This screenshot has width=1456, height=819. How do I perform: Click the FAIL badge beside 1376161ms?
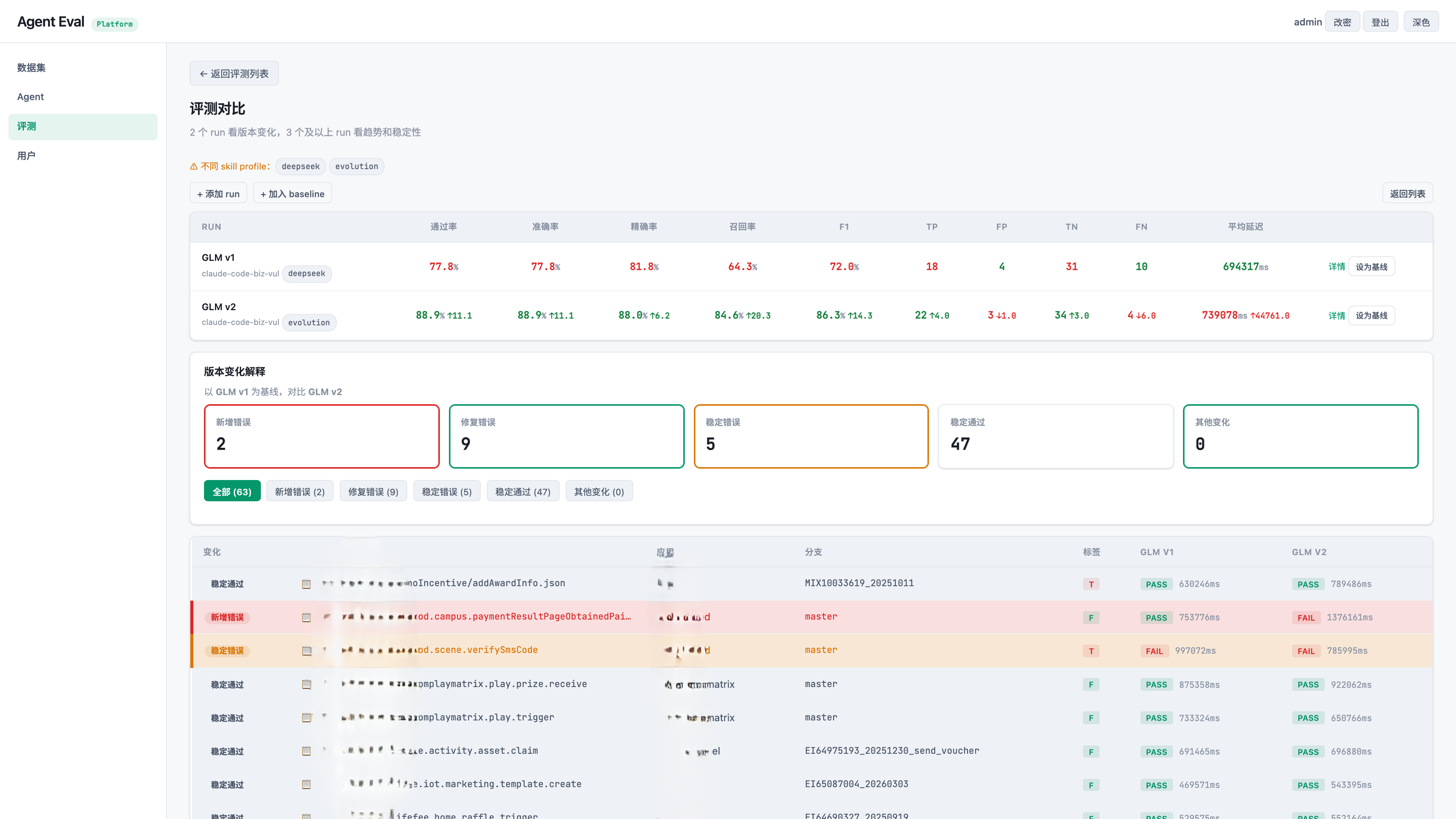point(1306,618)
